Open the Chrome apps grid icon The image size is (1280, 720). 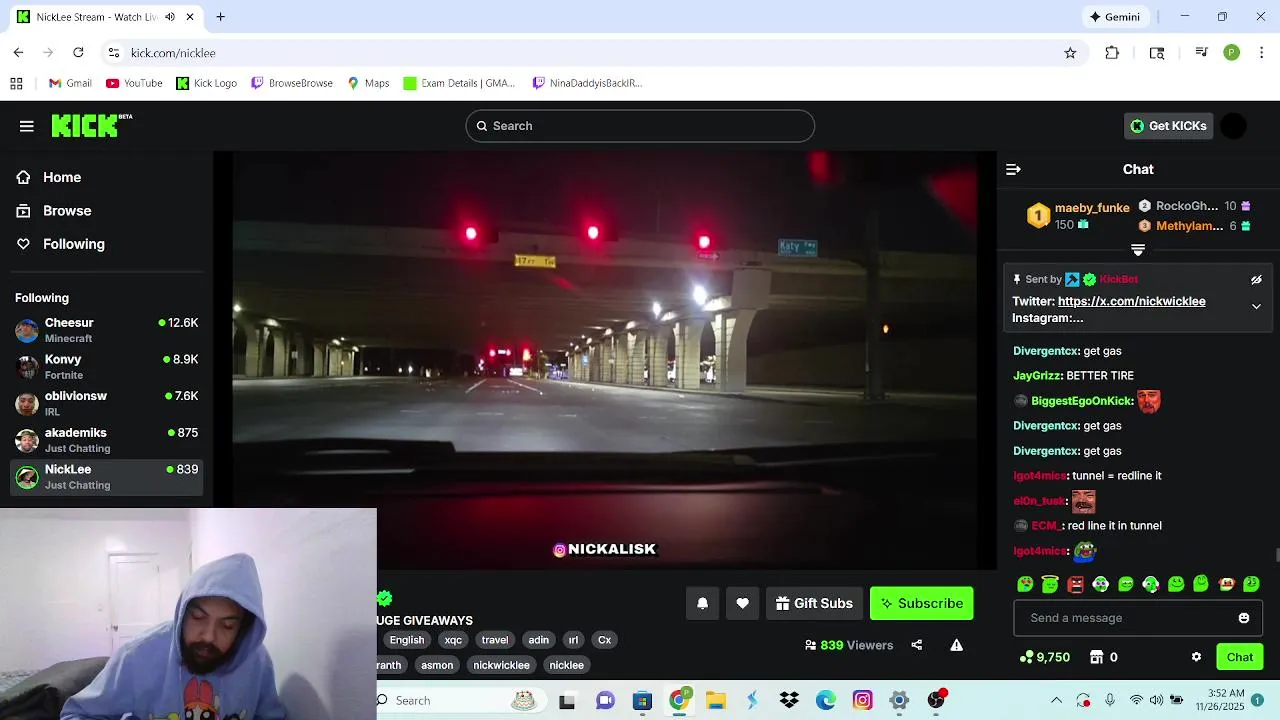[x=16, y=83]
